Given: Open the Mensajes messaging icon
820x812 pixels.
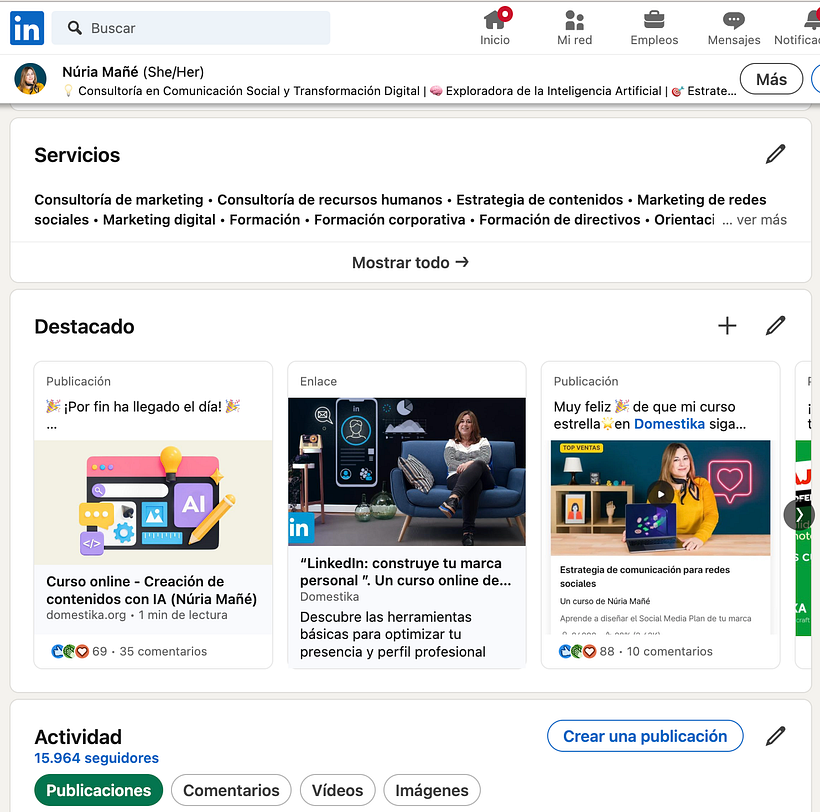Looking at the screenshot, I should 733,20.
